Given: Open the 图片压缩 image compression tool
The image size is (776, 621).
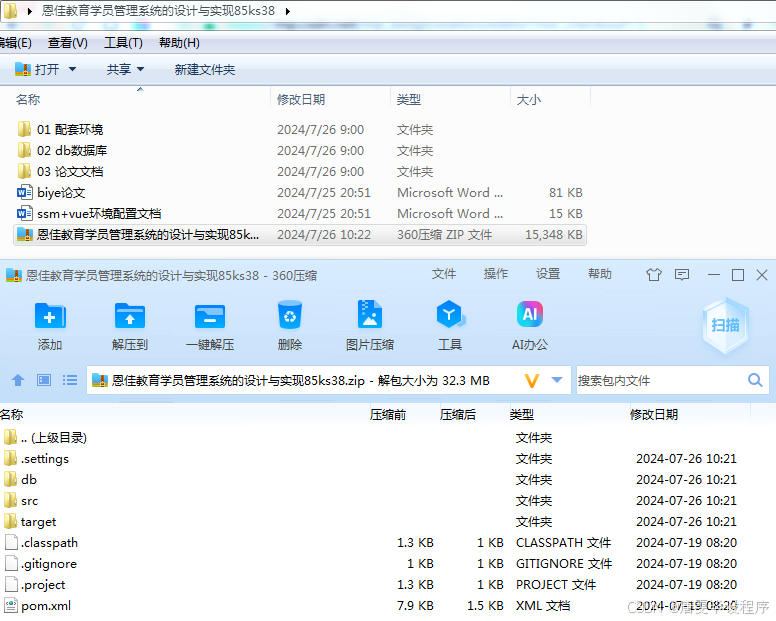Looking at the screenshot, I should (x=370, y=314).
